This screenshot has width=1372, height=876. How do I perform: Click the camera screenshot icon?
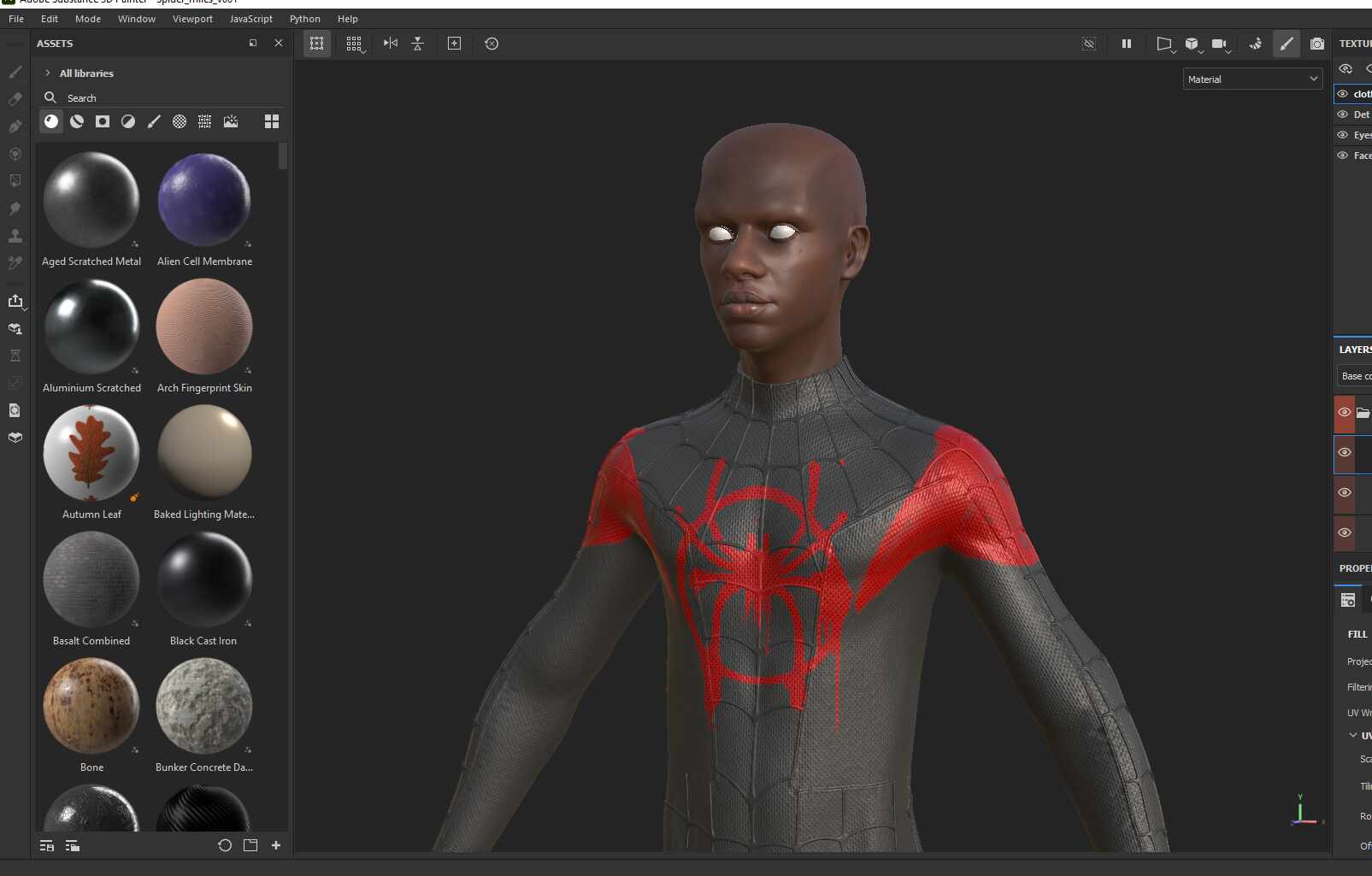(x=1317, y=44)
